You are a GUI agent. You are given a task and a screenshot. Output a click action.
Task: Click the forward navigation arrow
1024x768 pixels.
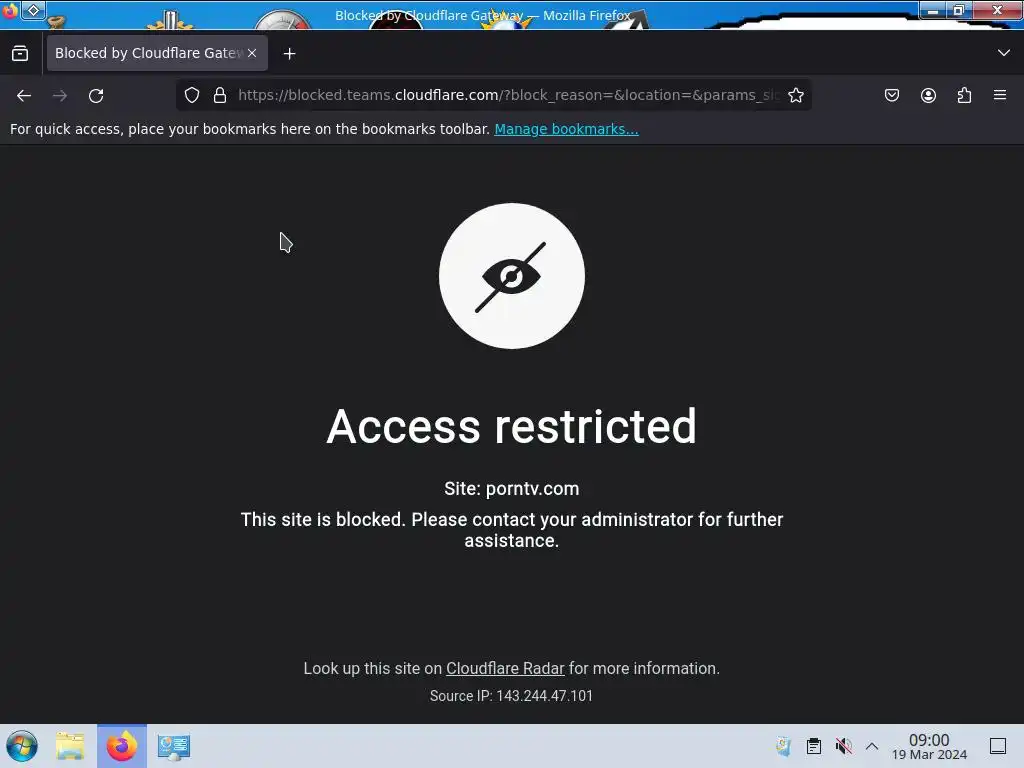pyautogui.click(x=60, y=96)
